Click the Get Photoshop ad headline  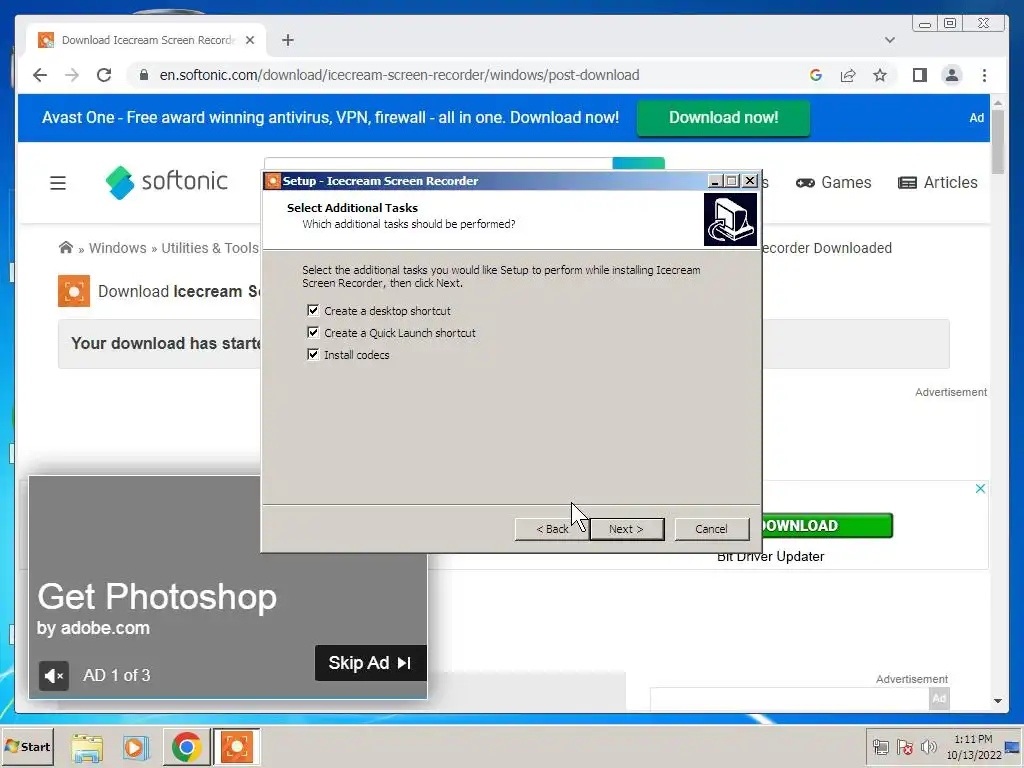pyautogui.click(x=157, y=597)
